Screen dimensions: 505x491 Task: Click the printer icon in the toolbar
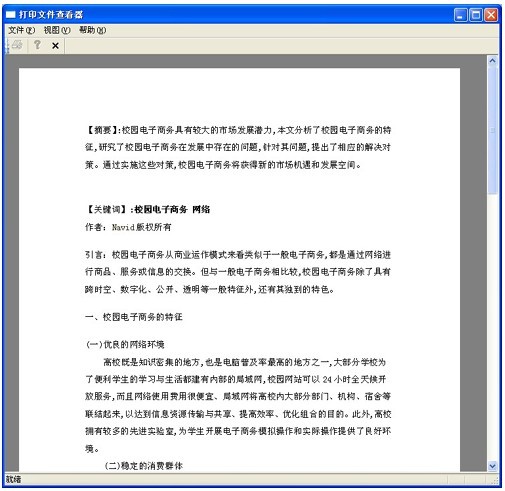17,45
